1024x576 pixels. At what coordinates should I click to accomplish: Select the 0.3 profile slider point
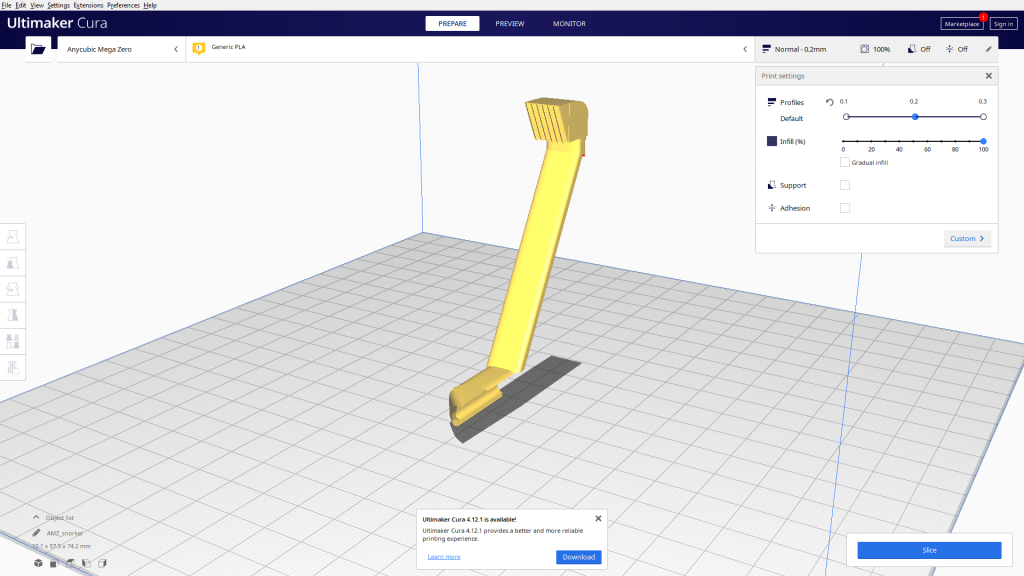tap(984, 117)
